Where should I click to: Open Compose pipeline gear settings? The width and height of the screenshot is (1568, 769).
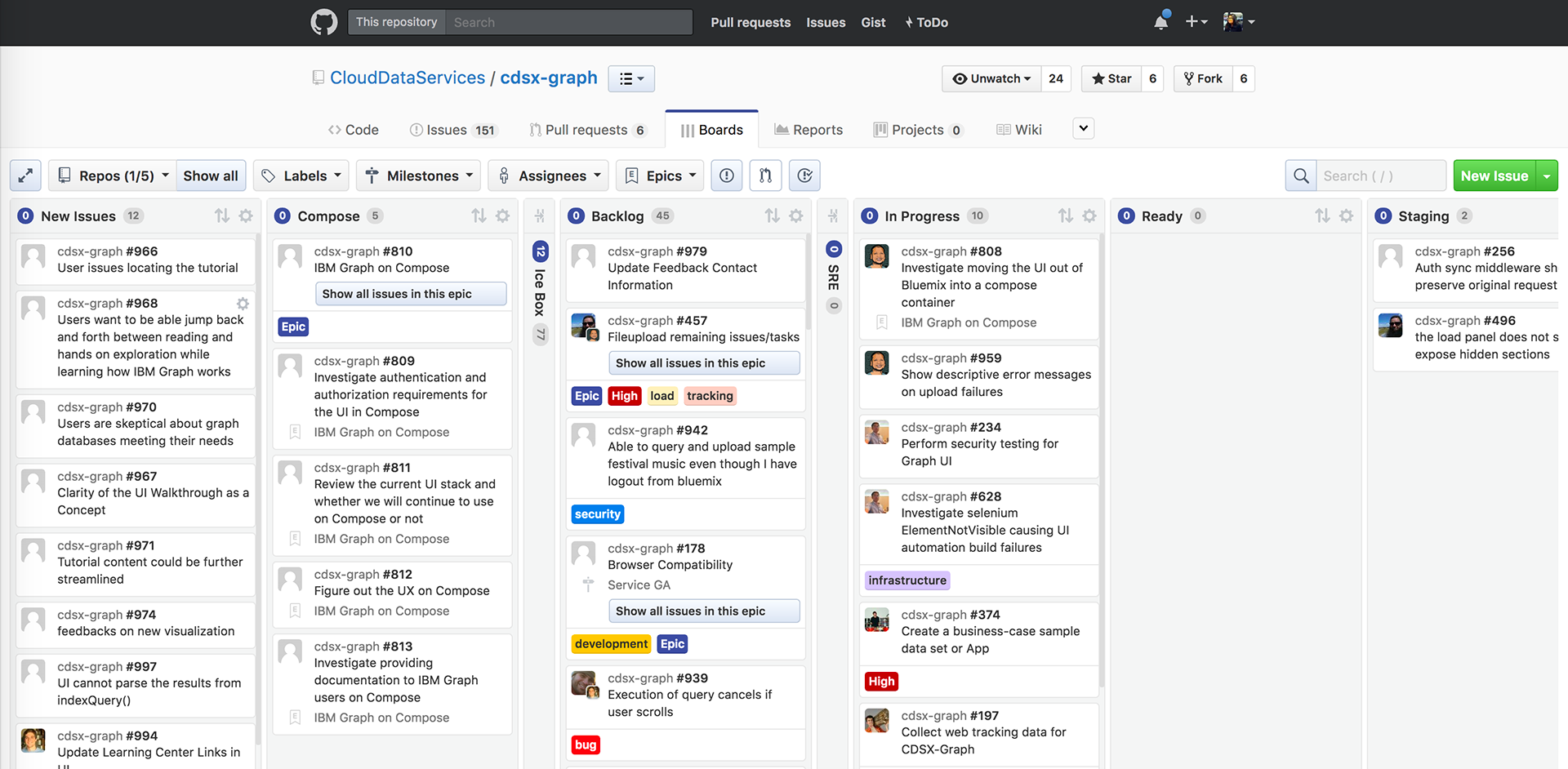click(x=503, y=216)
